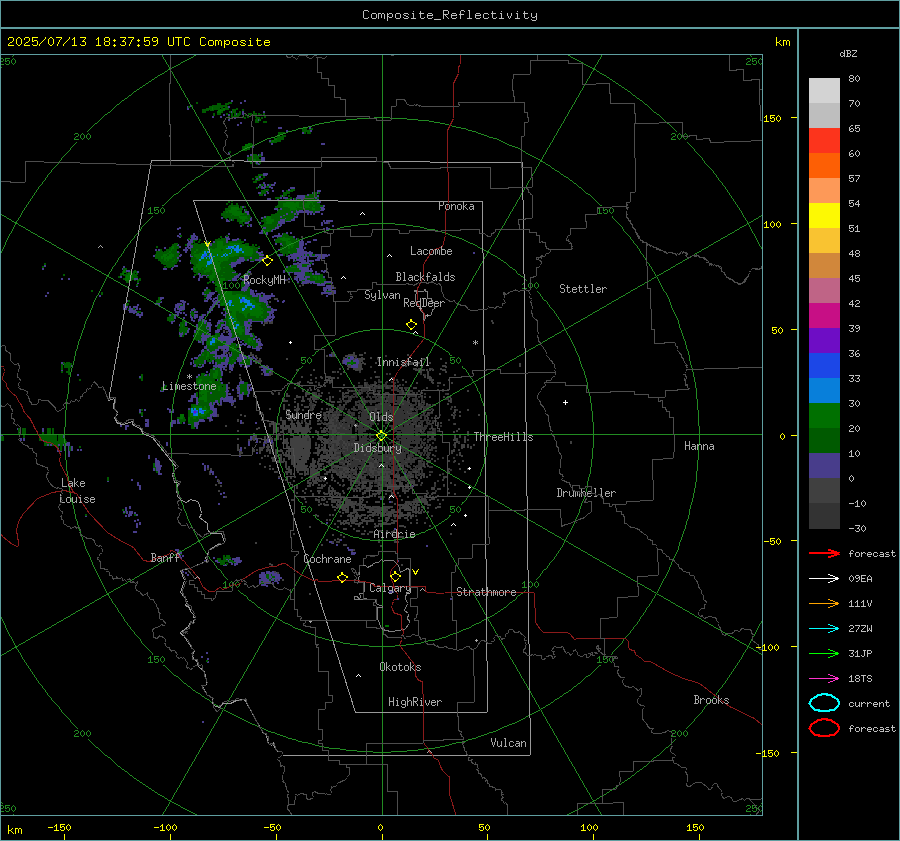This screenshot has width=900, height=841.
Task: Select the light gray 80 dBZ swatch
Action: click(824, 90)
